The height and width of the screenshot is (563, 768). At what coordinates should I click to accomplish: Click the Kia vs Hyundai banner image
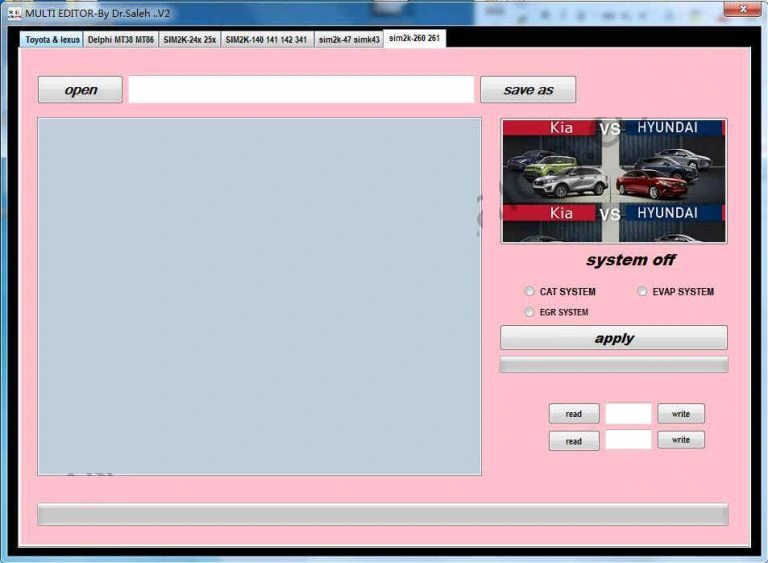[x=614, y=181]
